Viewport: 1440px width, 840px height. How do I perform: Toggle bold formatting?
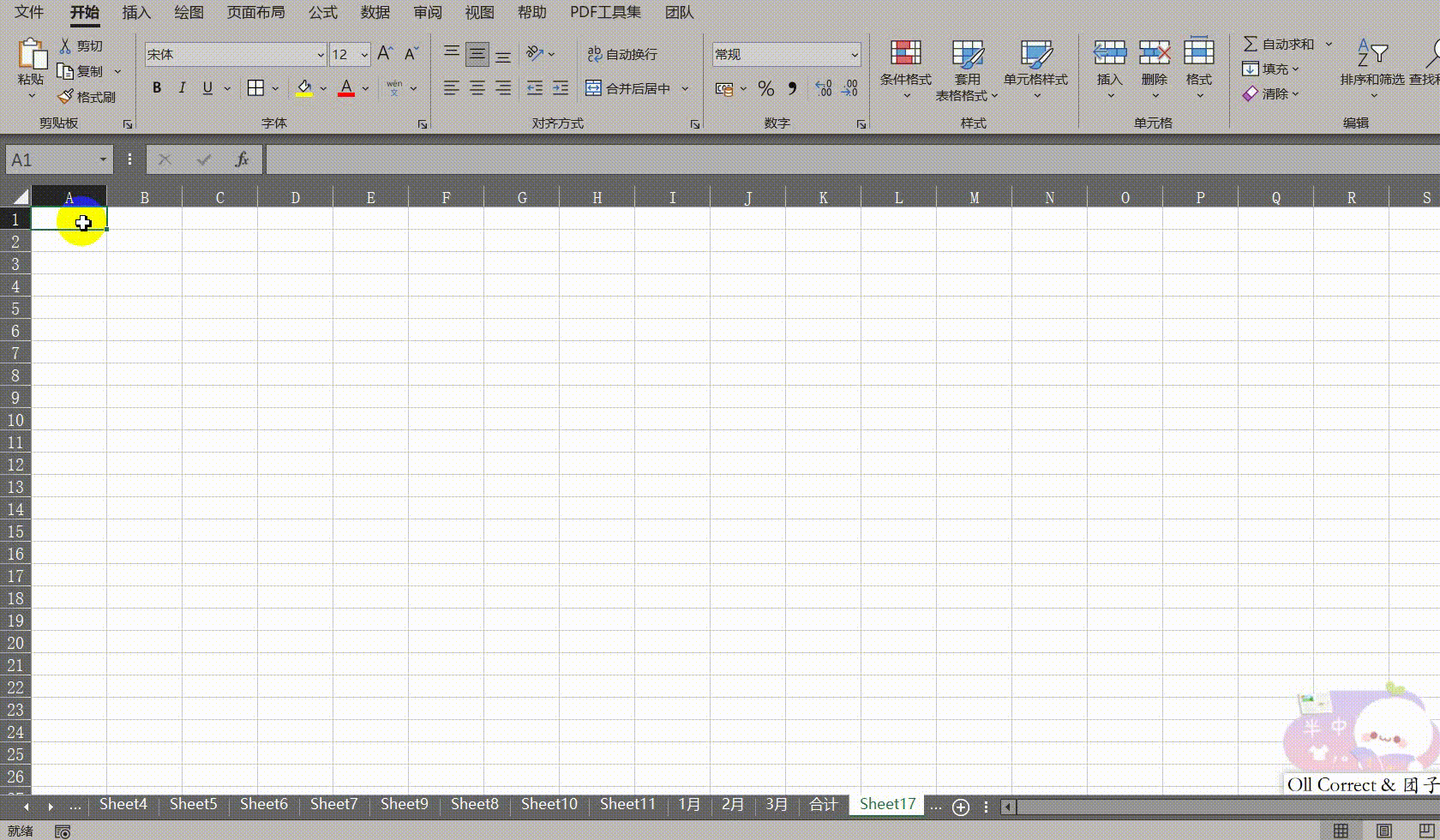[157, 88]
